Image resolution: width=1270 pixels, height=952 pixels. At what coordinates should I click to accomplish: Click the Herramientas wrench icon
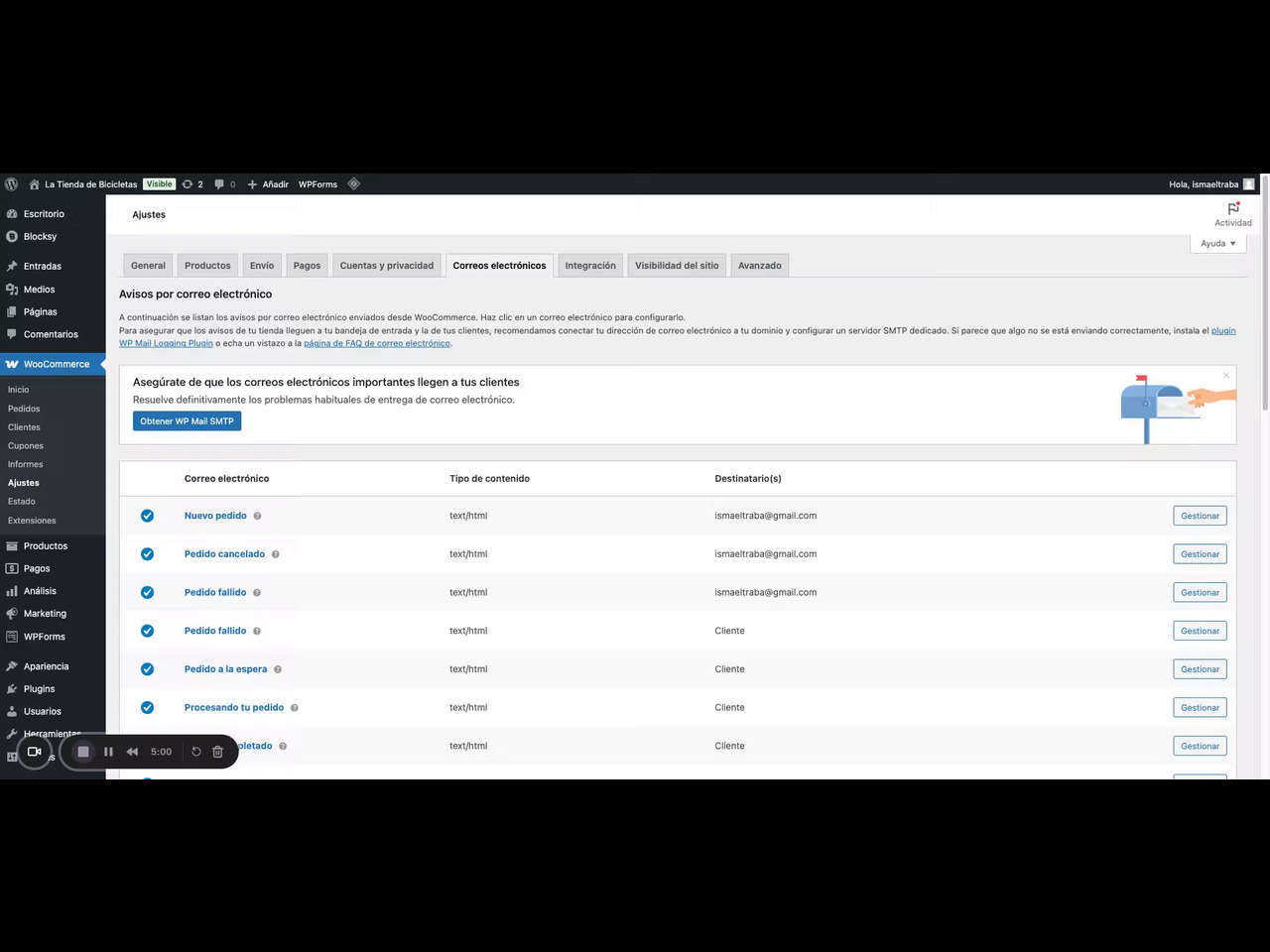[12, 734]
